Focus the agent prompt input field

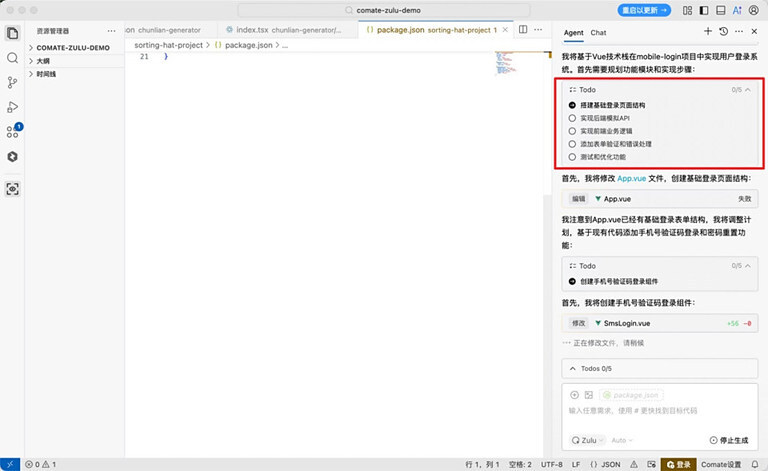click(659, 411)
